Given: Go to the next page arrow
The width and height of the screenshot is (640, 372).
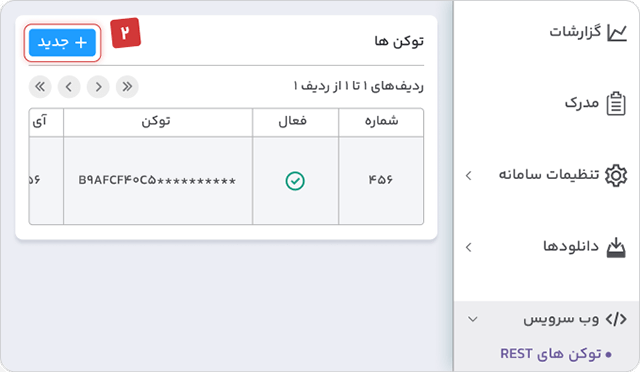Looking at the screenshot, I should [69, 87].
